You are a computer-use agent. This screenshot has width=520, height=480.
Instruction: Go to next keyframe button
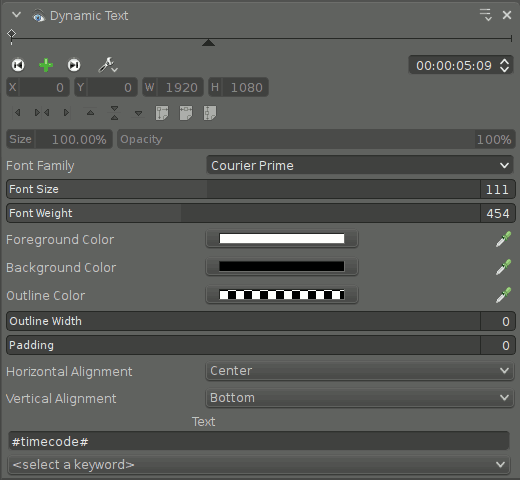(x=74, y=65)
